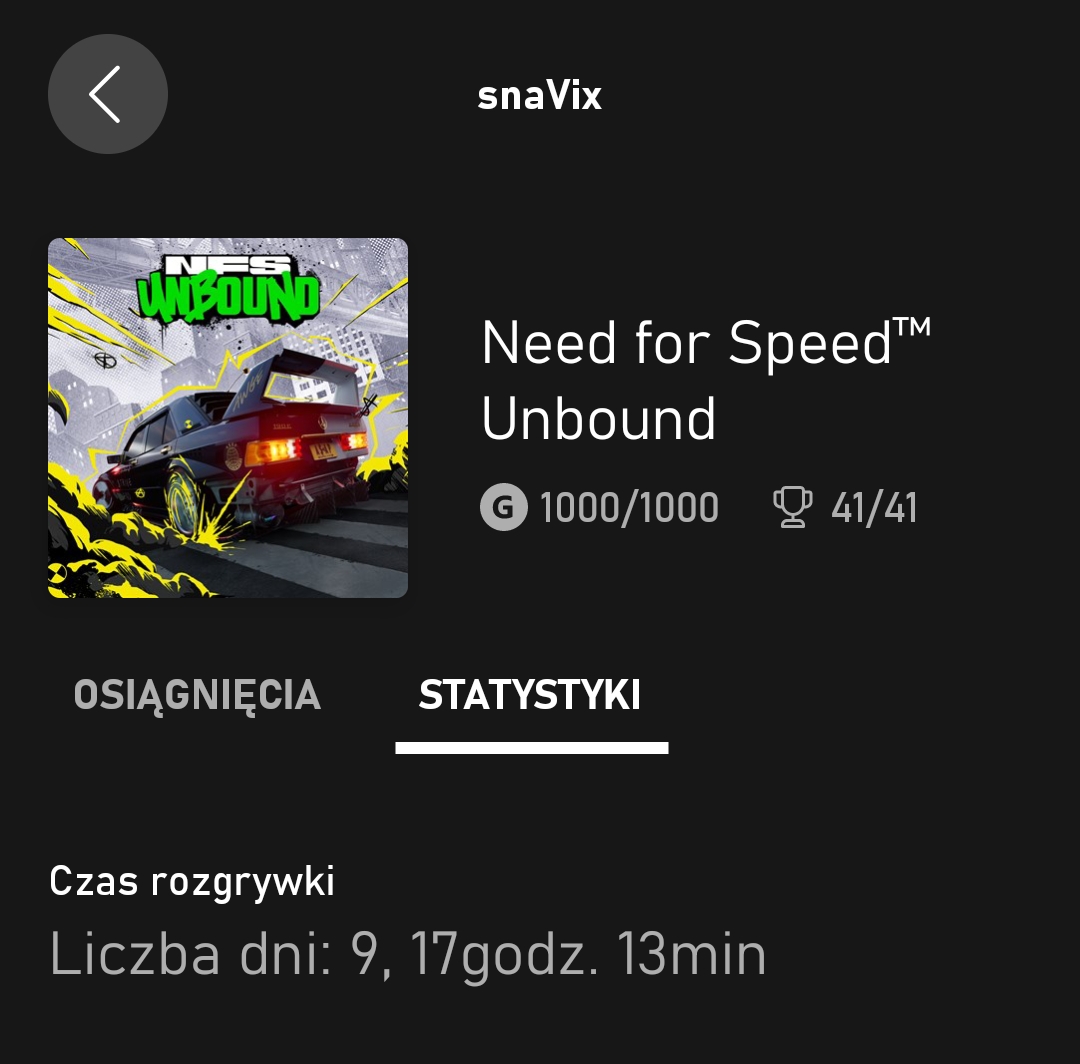
Task: Click the white NFS letters on cover
Action: [228, 264]
